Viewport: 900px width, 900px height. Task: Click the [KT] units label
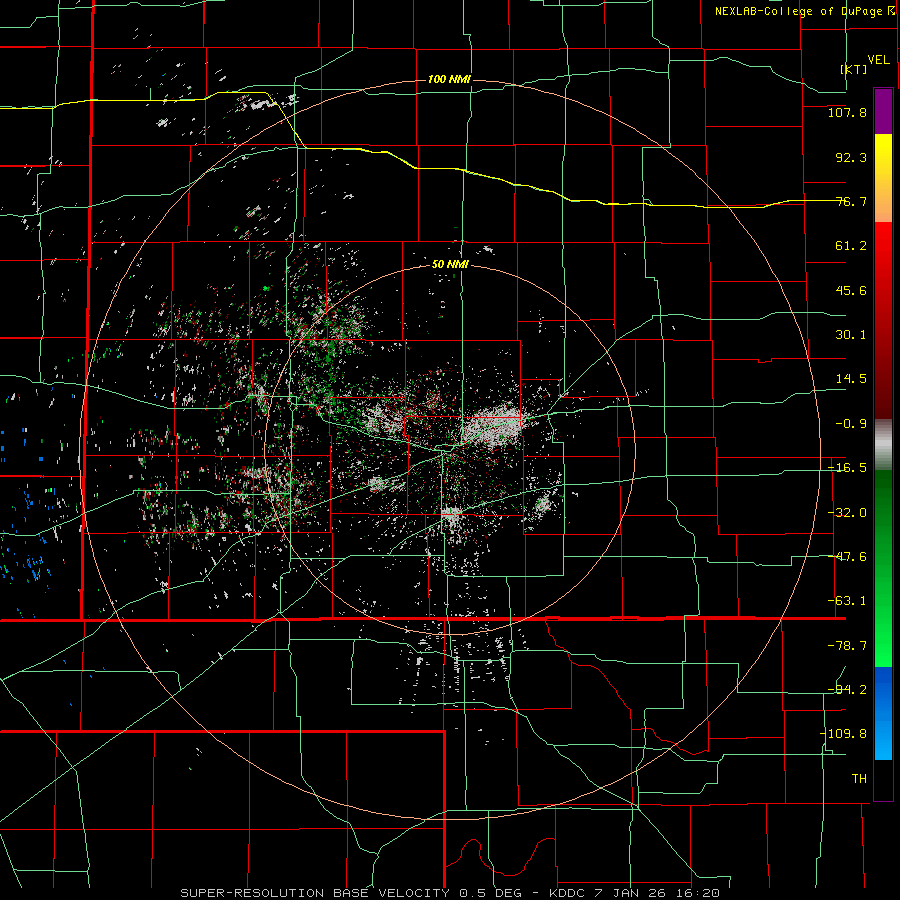click(x=854, y=69)
